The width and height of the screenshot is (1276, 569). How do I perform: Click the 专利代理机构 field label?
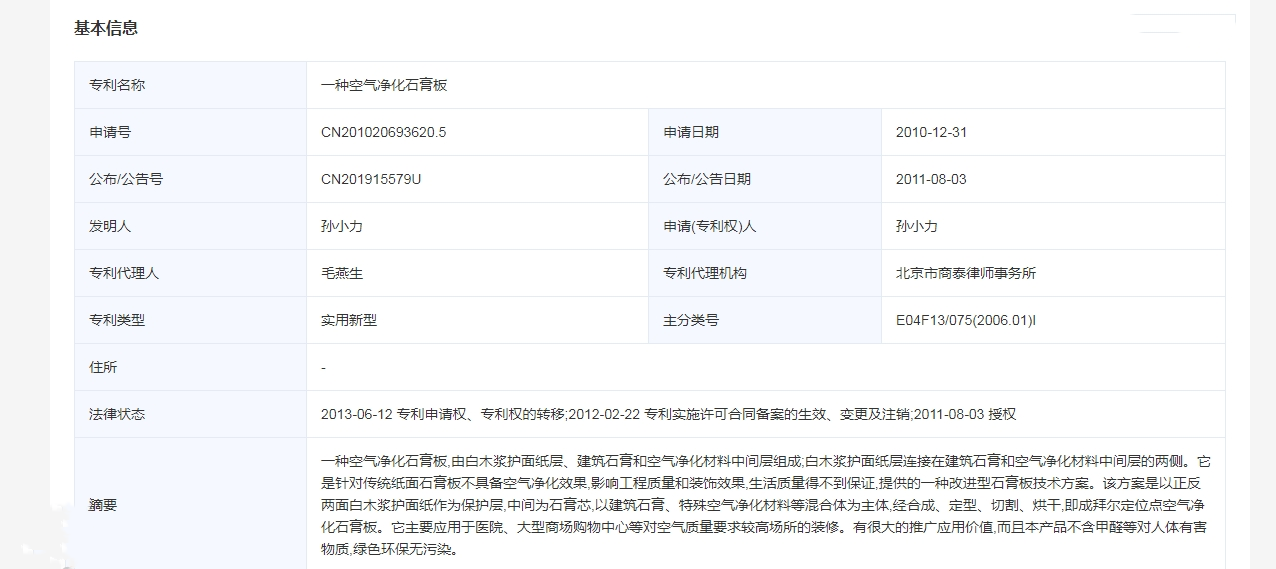(x=704, y=273)
